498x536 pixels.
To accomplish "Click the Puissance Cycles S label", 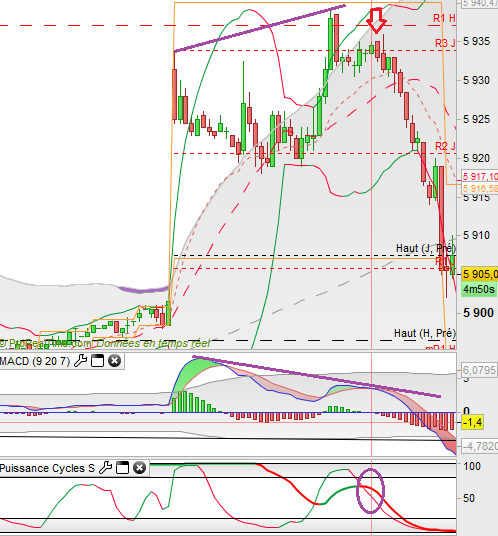I will [x=47, y=468].
